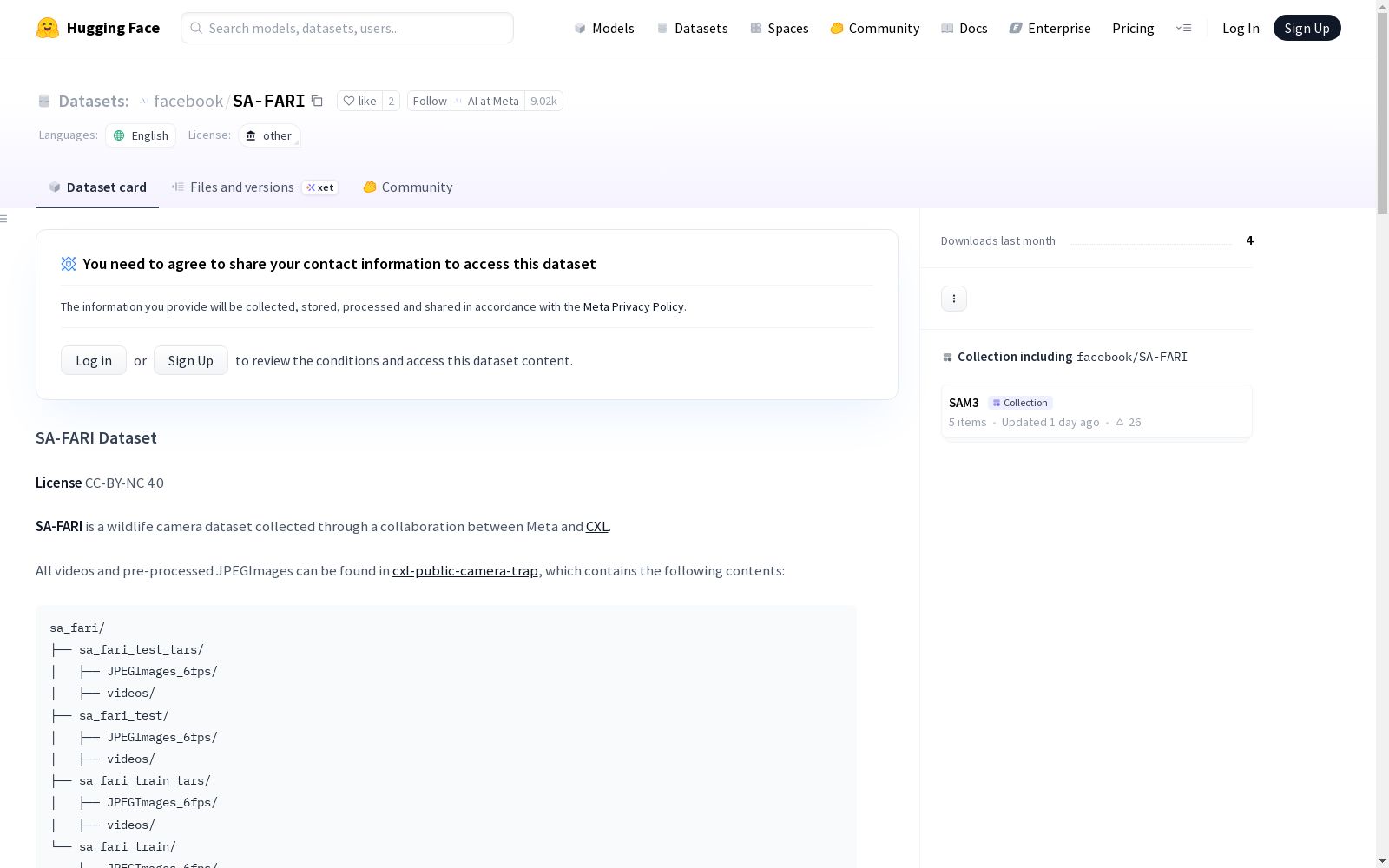The width and height of the screenshot is (1389, 868).
Task: Switch to the Dataset card tab
Action: pos(97,187)
